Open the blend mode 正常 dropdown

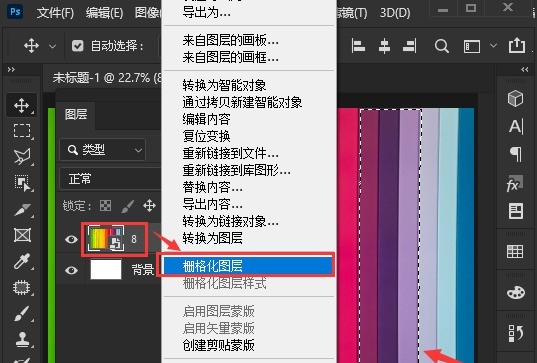(x=110, y=179)
